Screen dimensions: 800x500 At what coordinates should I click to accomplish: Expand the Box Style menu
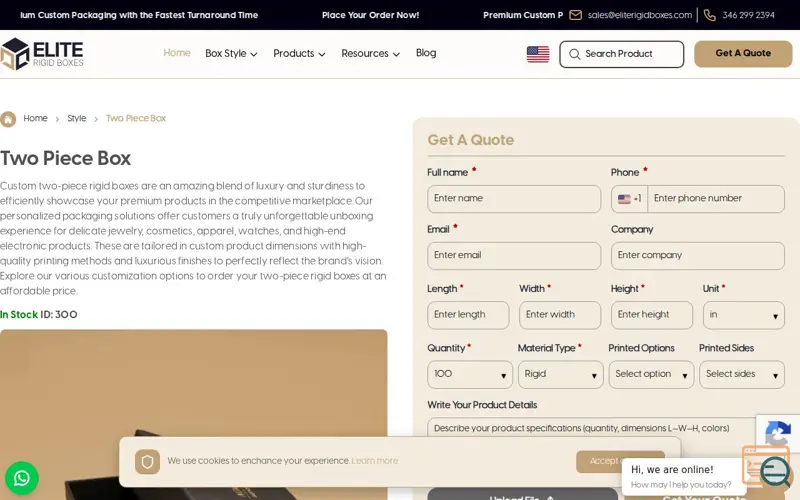[231, 54]
